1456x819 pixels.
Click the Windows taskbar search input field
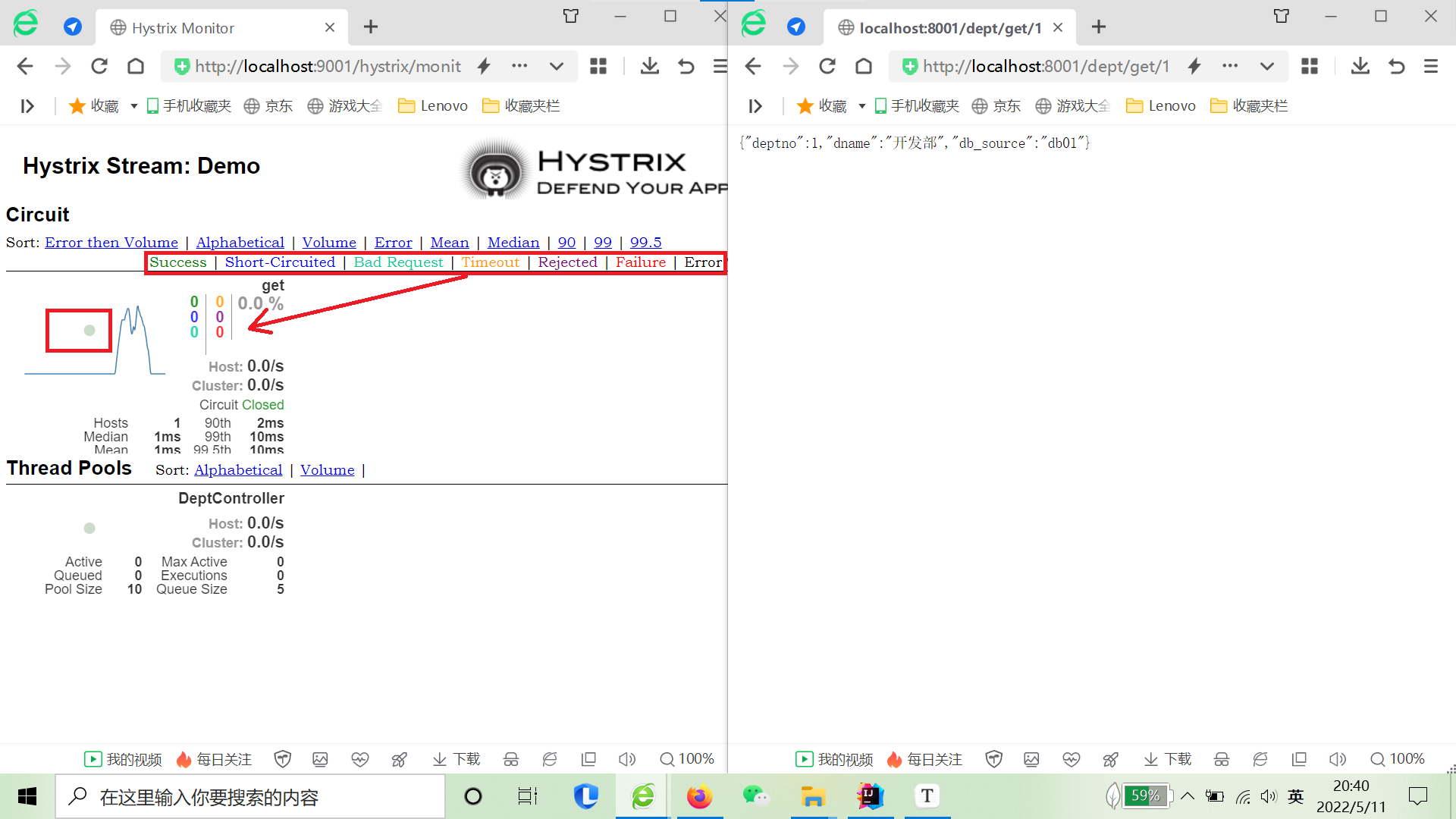tap(250, 797)
